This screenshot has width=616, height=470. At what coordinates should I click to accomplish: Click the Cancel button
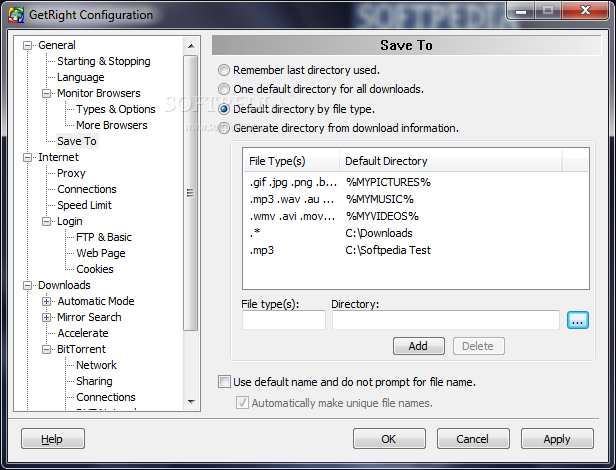[x=473, y=439]
